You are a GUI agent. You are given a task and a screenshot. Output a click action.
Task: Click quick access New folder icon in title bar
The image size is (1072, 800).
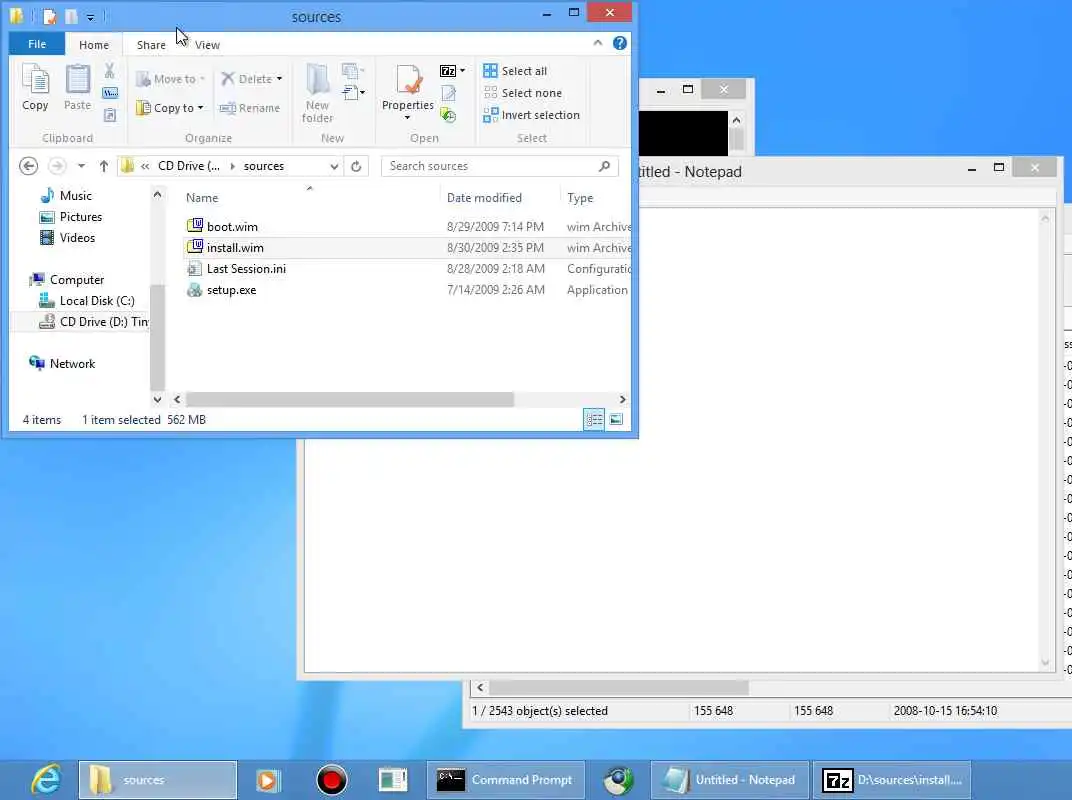[x=71, y=16]
